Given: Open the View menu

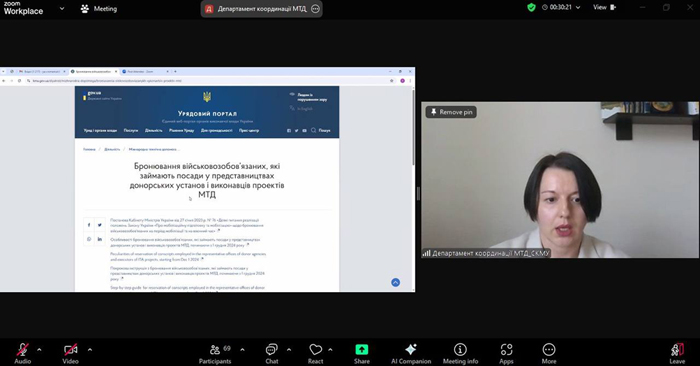Looking at the screenshot, I should [604, 7].
